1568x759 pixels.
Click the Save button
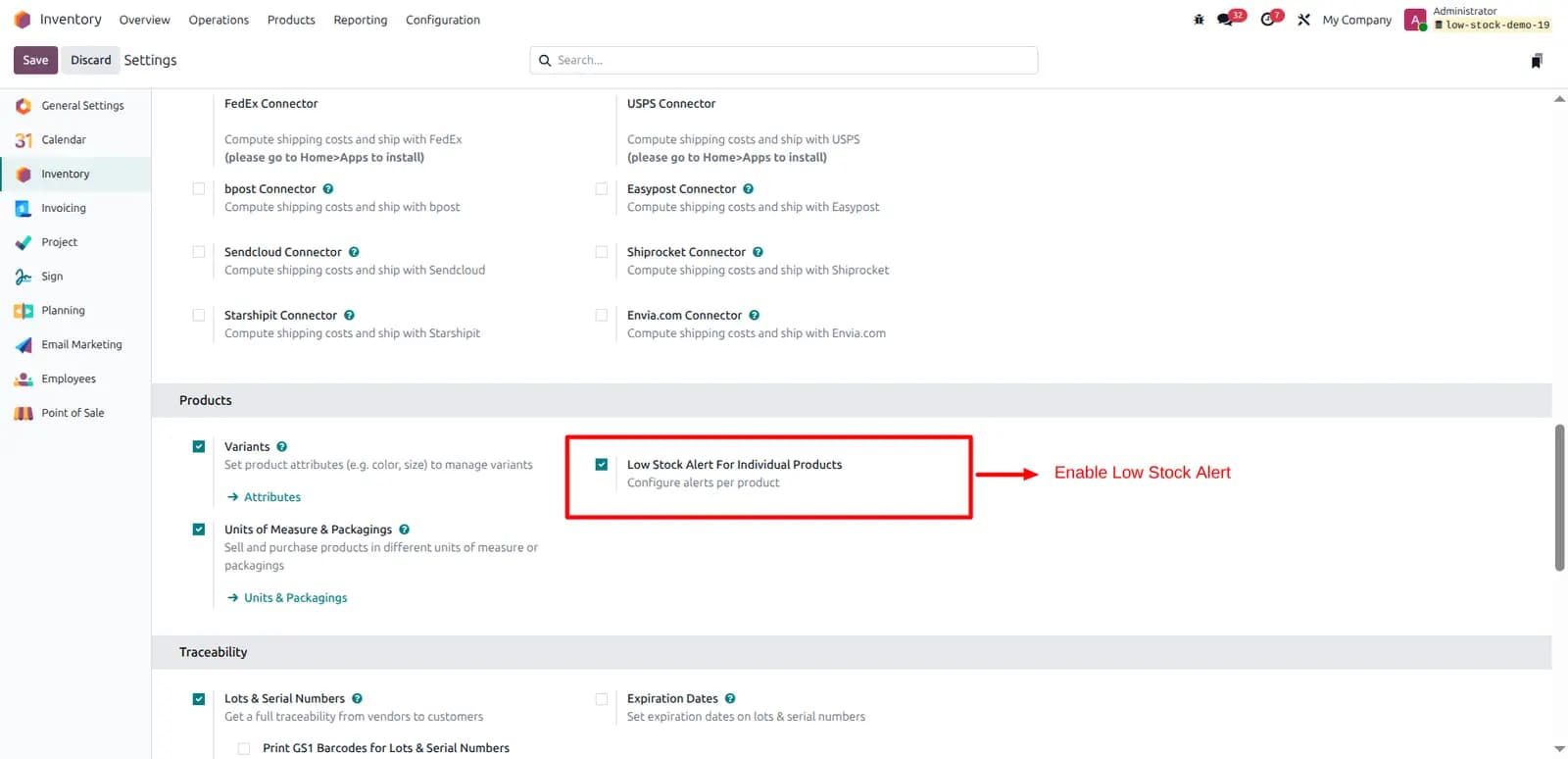point(35,60)
